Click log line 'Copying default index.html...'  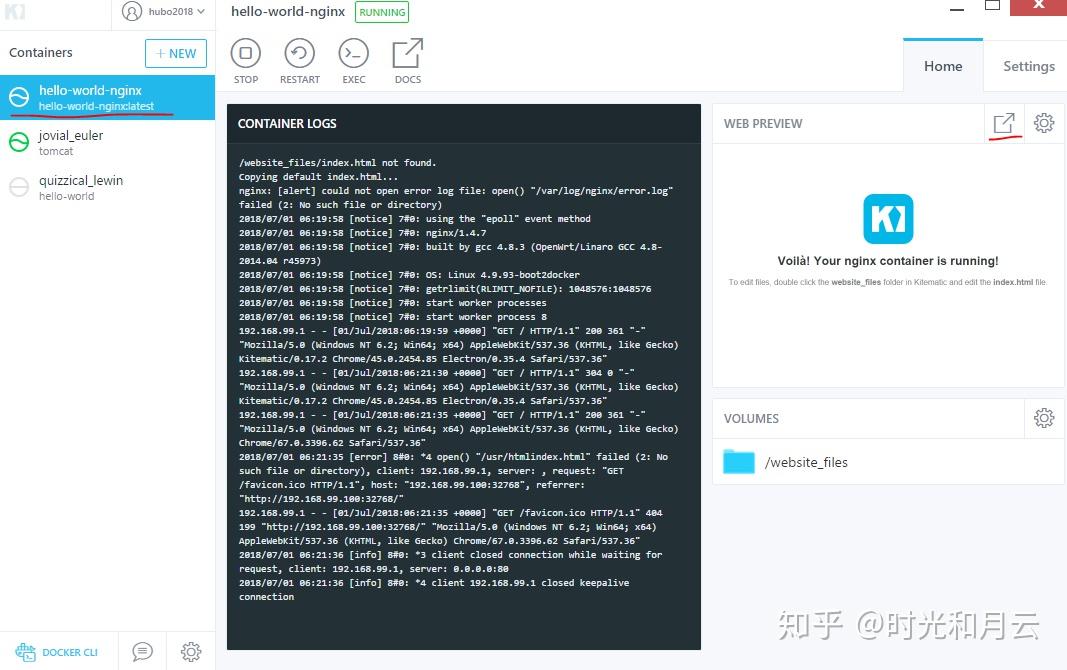tap(318, 177)
